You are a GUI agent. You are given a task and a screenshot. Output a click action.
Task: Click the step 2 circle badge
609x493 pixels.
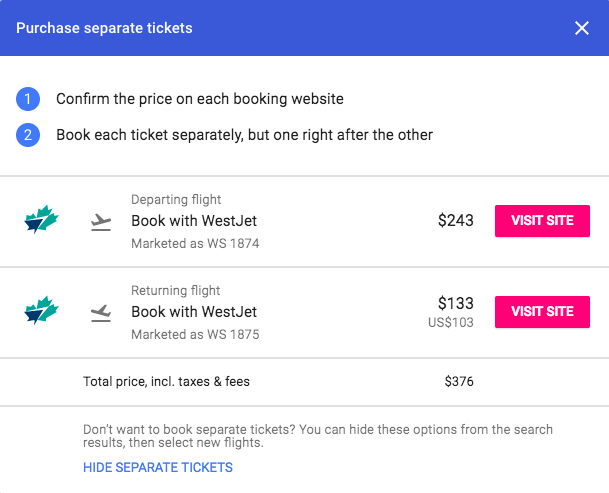tap(28, 135)
